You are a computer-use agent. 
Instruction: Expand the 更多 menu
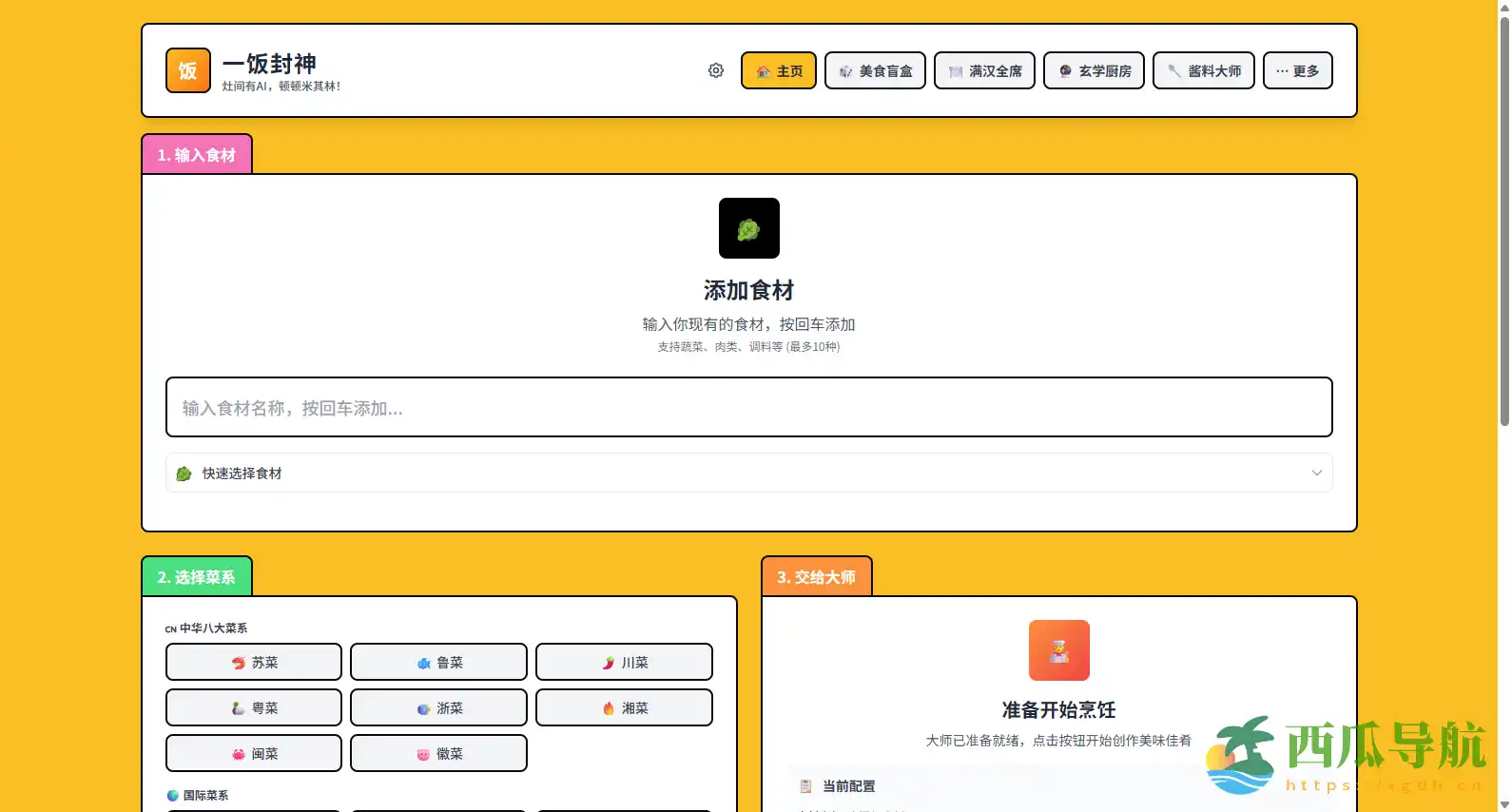[1297, 71]
